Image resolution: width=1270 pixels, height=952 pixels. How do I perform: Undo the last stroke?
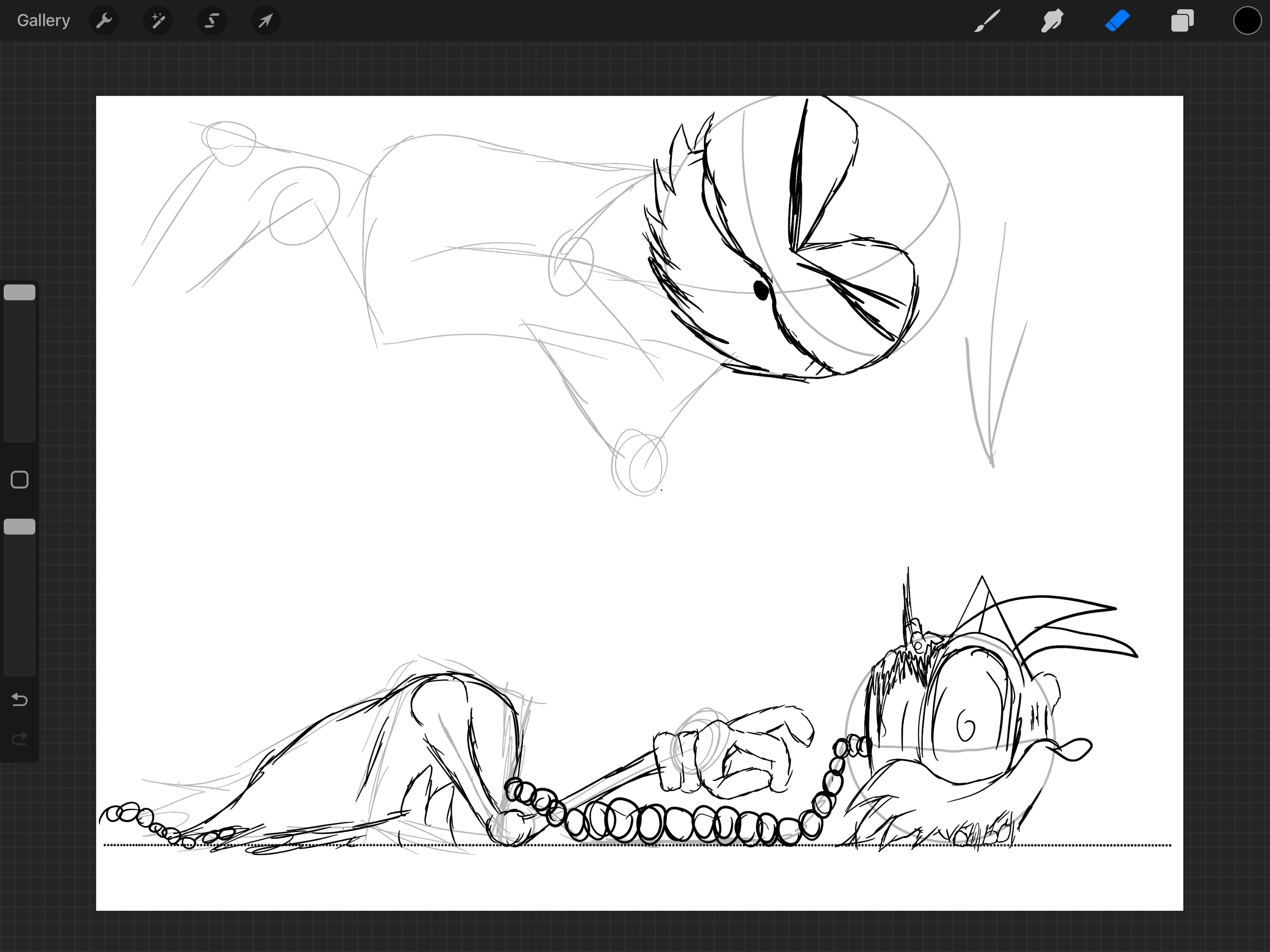(x=20, y=700)
